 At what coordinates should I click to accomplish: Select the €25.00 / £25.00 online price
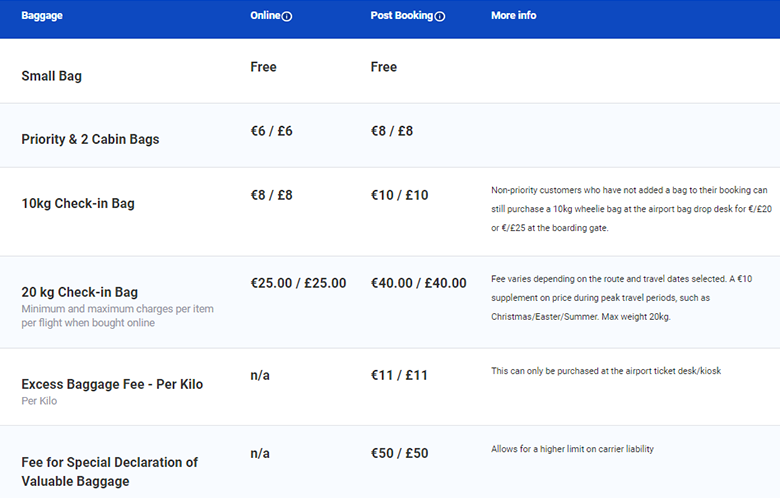[x=298, y=283]
